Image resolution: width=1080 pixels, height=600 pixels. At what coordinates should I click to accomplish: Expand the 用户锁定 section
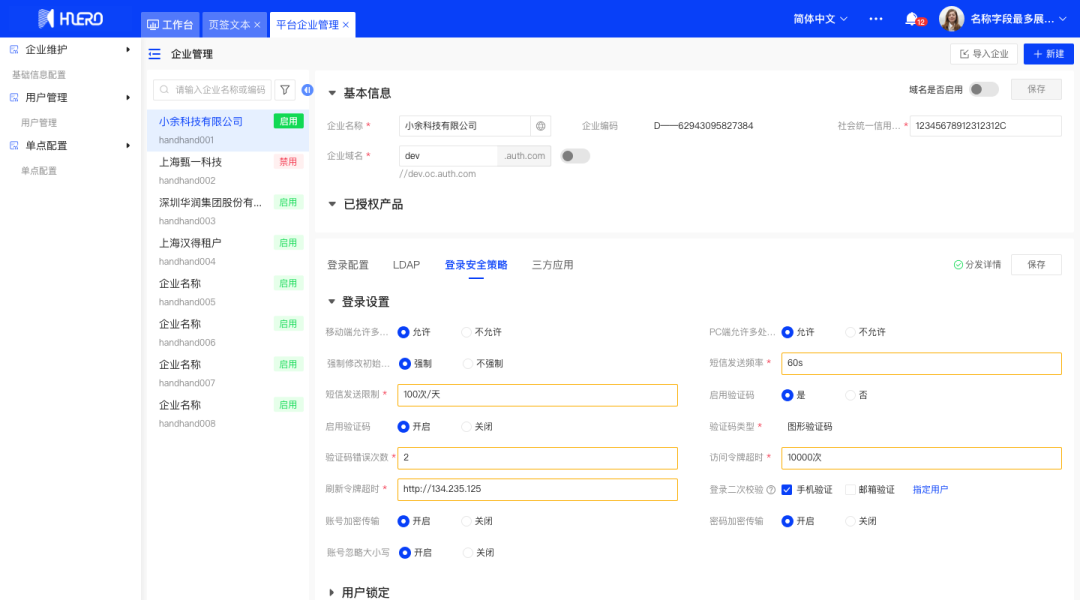coord(333,593)
